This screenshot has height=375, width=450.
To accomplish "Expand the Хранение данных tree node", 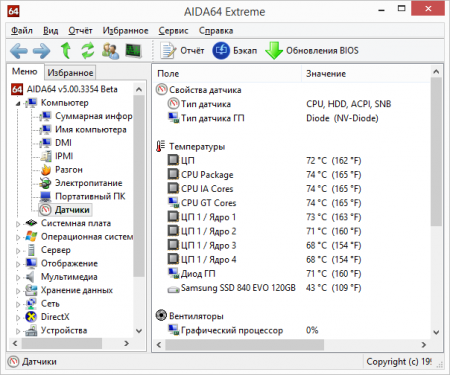I will pos(18,291).
